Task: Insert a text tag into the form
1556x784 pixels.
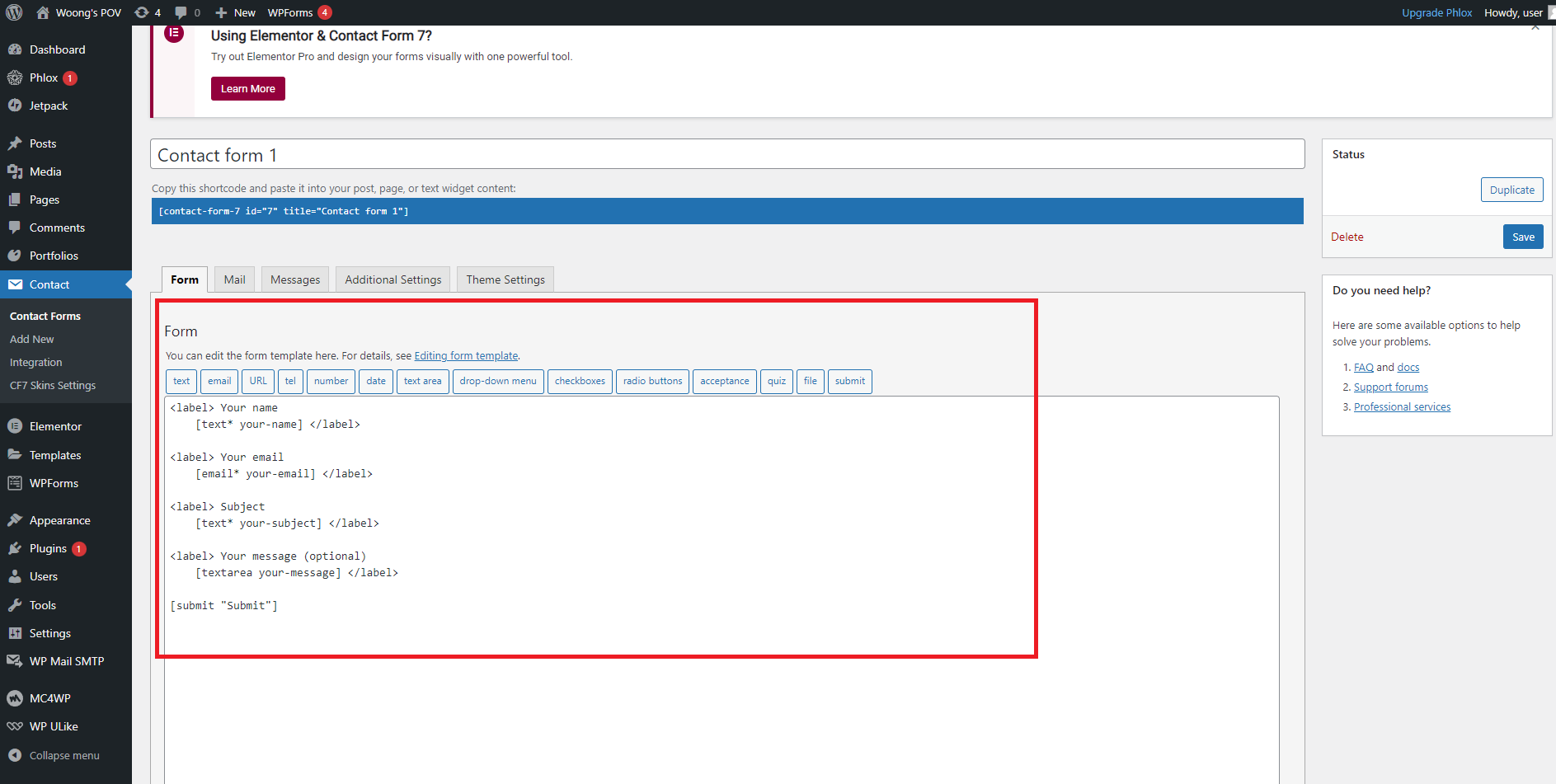Action: [181, 381]
